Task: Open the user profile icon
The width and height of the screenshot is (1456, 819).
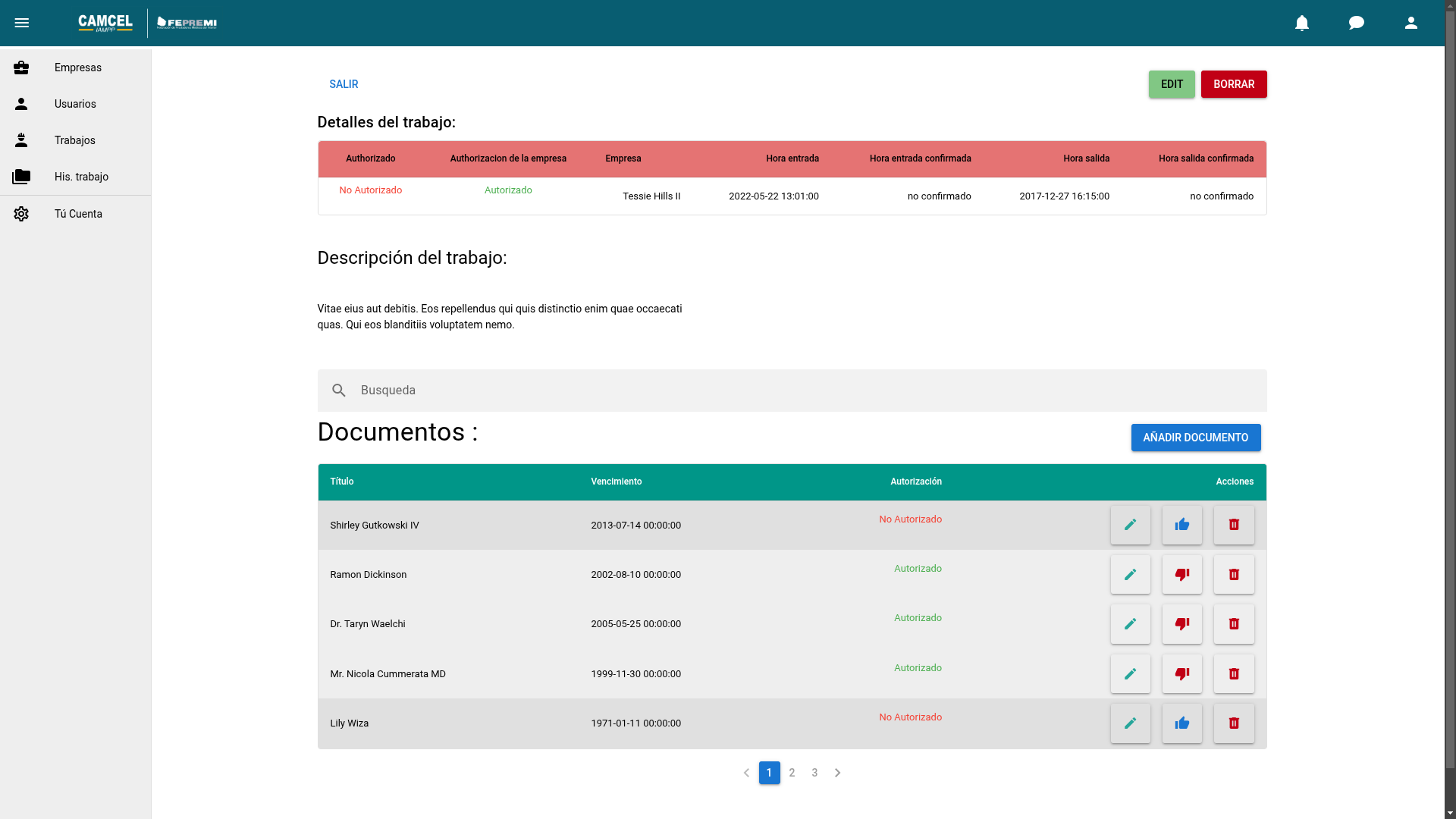Action: tap(1411, 23)
